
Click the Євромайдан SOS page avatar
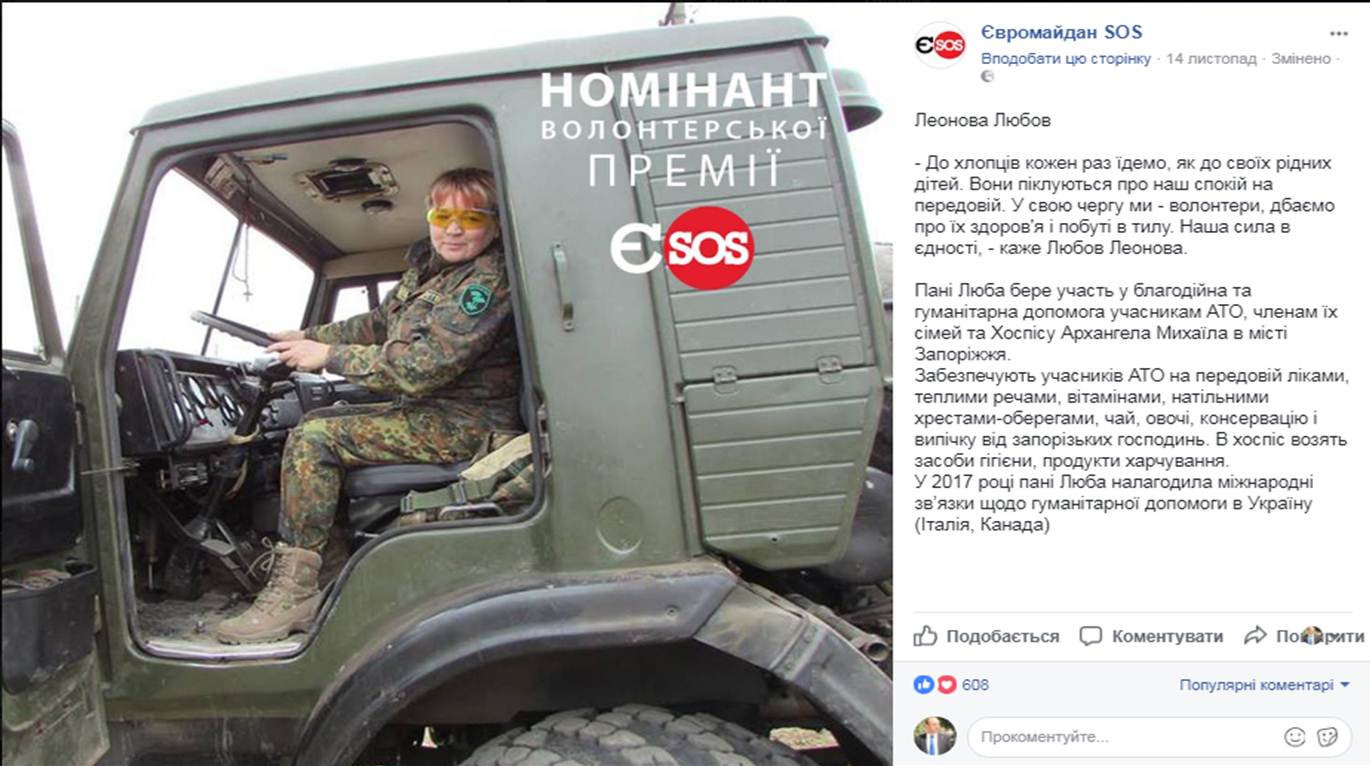point(940,45)
